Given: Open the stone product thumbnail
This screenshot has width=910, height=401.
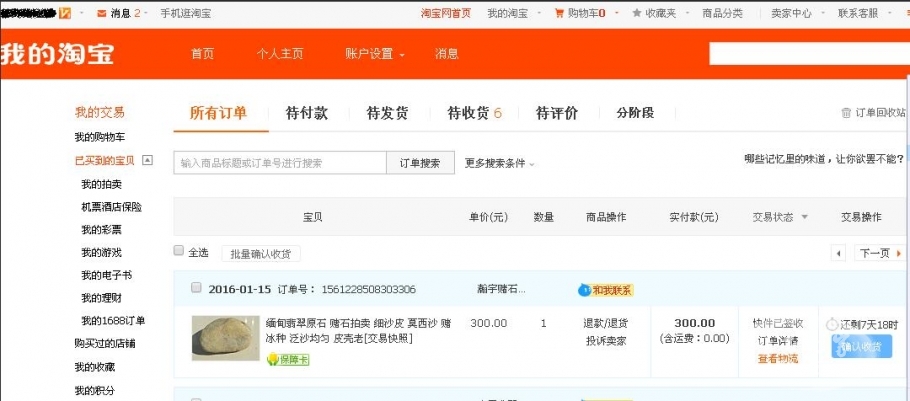Looking at the screenshot, I should (x=225, y=338).
